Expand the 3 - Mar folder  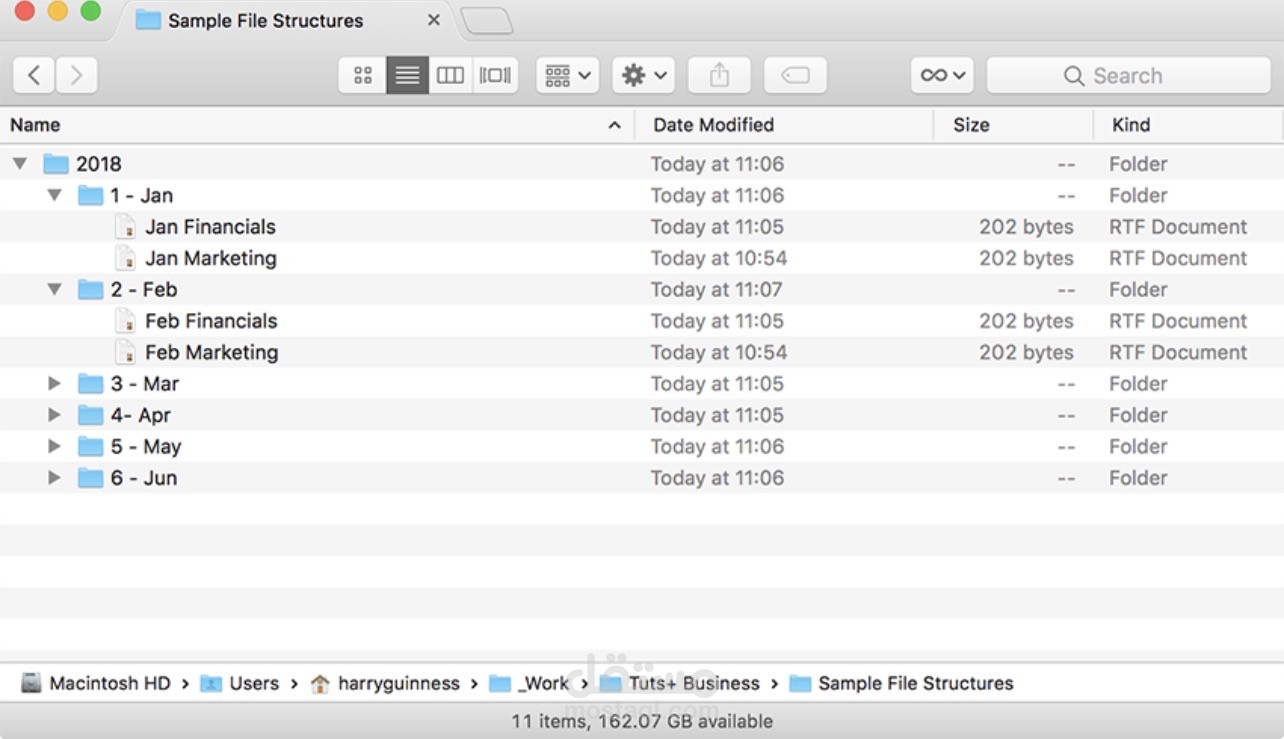click(x=54, y=384)
